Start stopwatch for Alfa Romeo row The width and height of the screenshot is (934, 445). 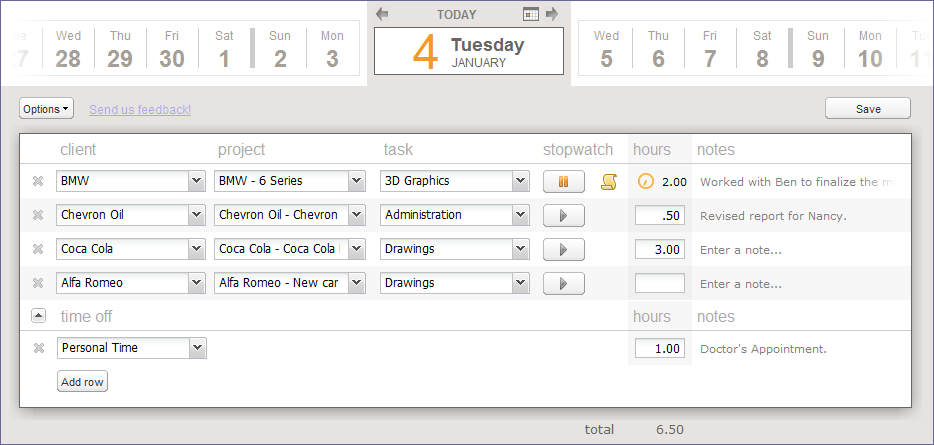[x=563, y=284]
